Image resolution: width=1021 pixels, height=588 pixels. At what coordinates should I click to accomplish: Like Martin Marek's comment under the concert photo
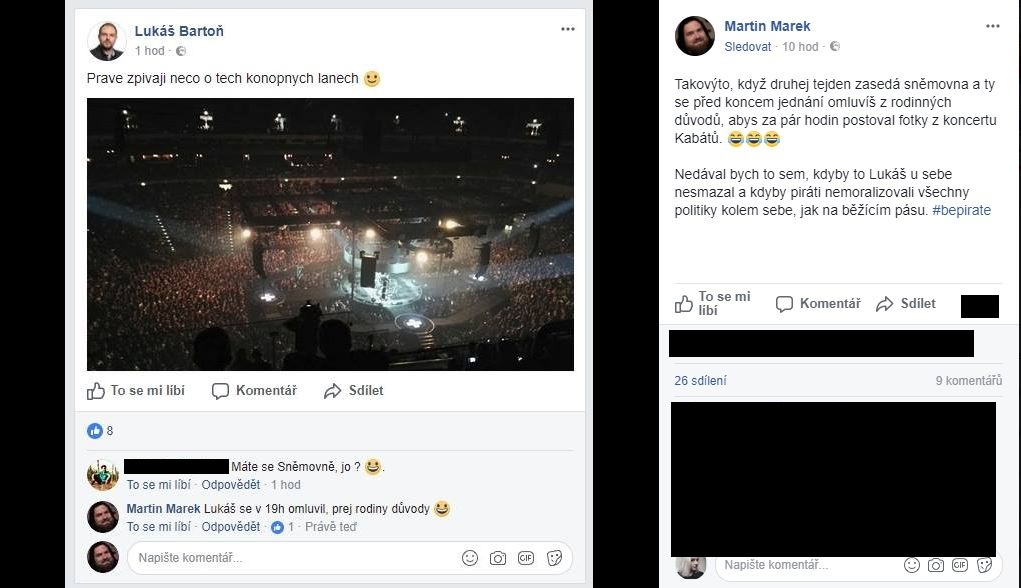pyautogui.click(x=158, y=526)
